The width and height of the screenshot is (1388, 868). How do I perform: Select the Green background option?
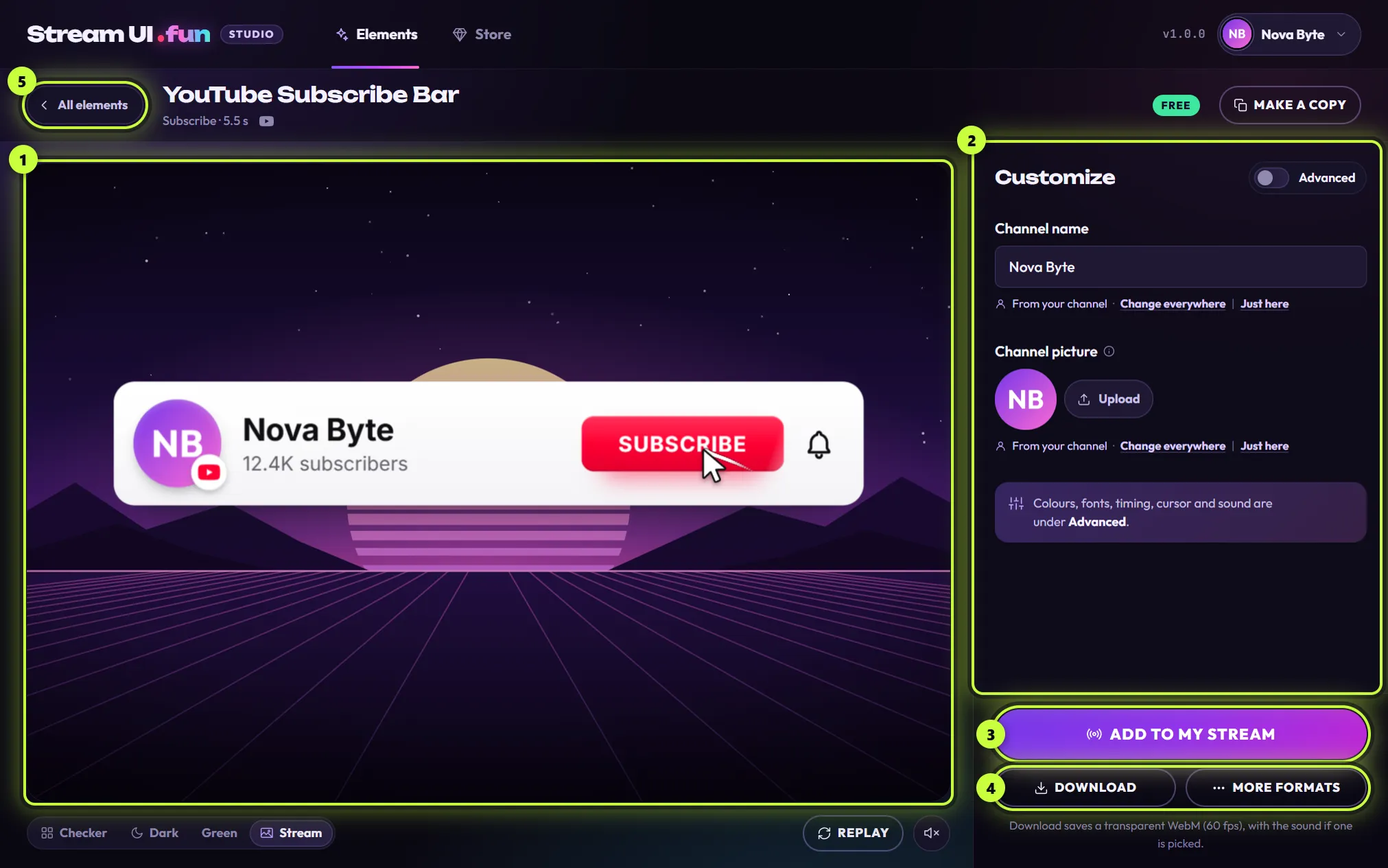(x=219, y=833)
